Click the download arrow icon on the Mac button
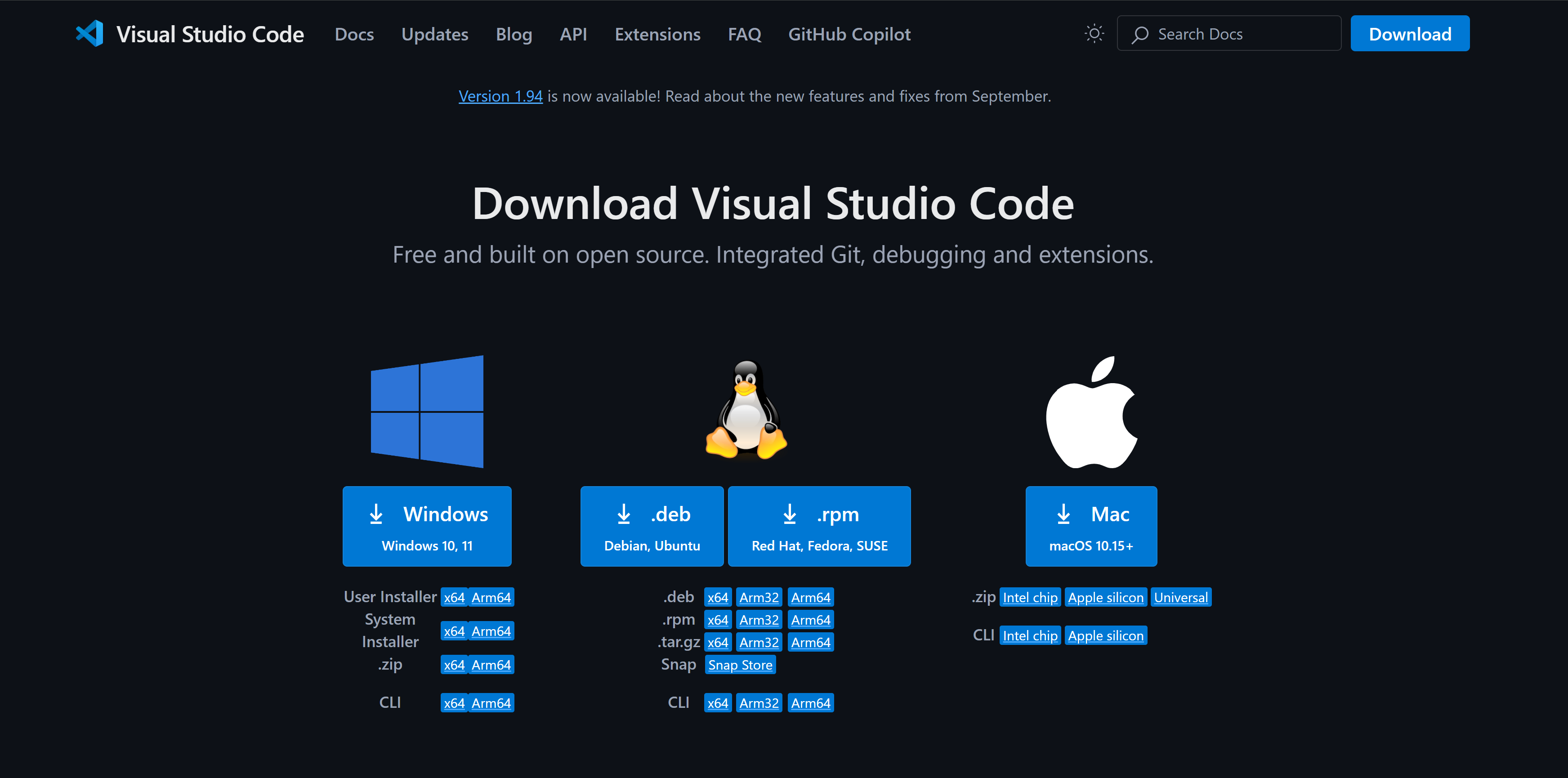This screenshot has height=778, width=1568. tap(1063, 514)
